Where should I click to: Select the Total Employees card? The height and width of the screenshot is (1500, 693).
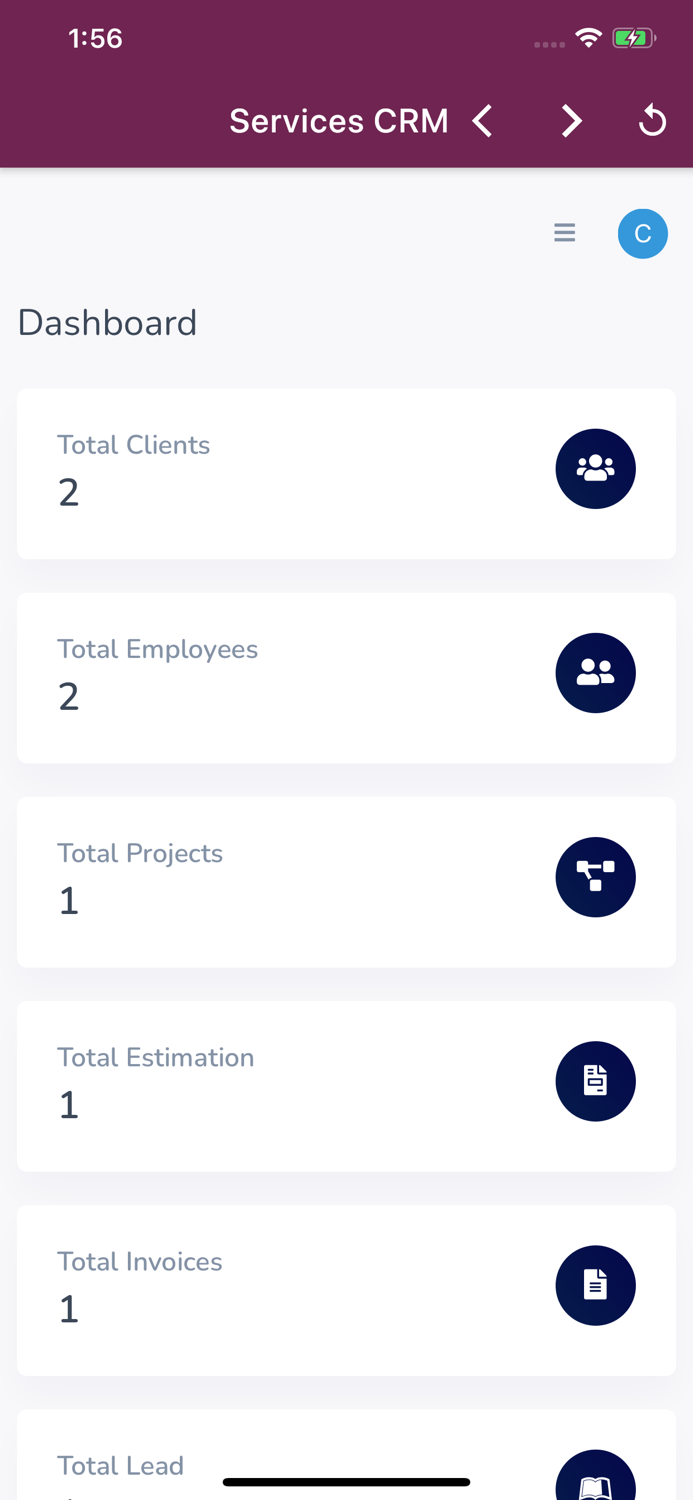(x=346, y=677)
